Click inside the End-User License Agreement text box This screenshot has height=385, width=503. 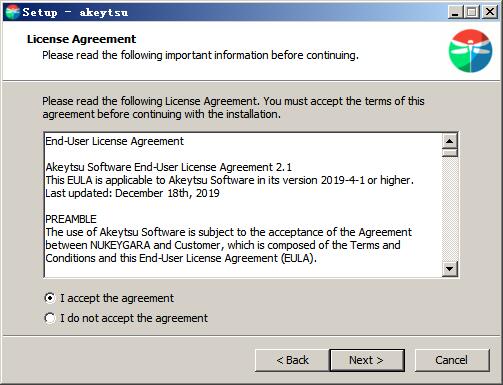click(243, 205)
